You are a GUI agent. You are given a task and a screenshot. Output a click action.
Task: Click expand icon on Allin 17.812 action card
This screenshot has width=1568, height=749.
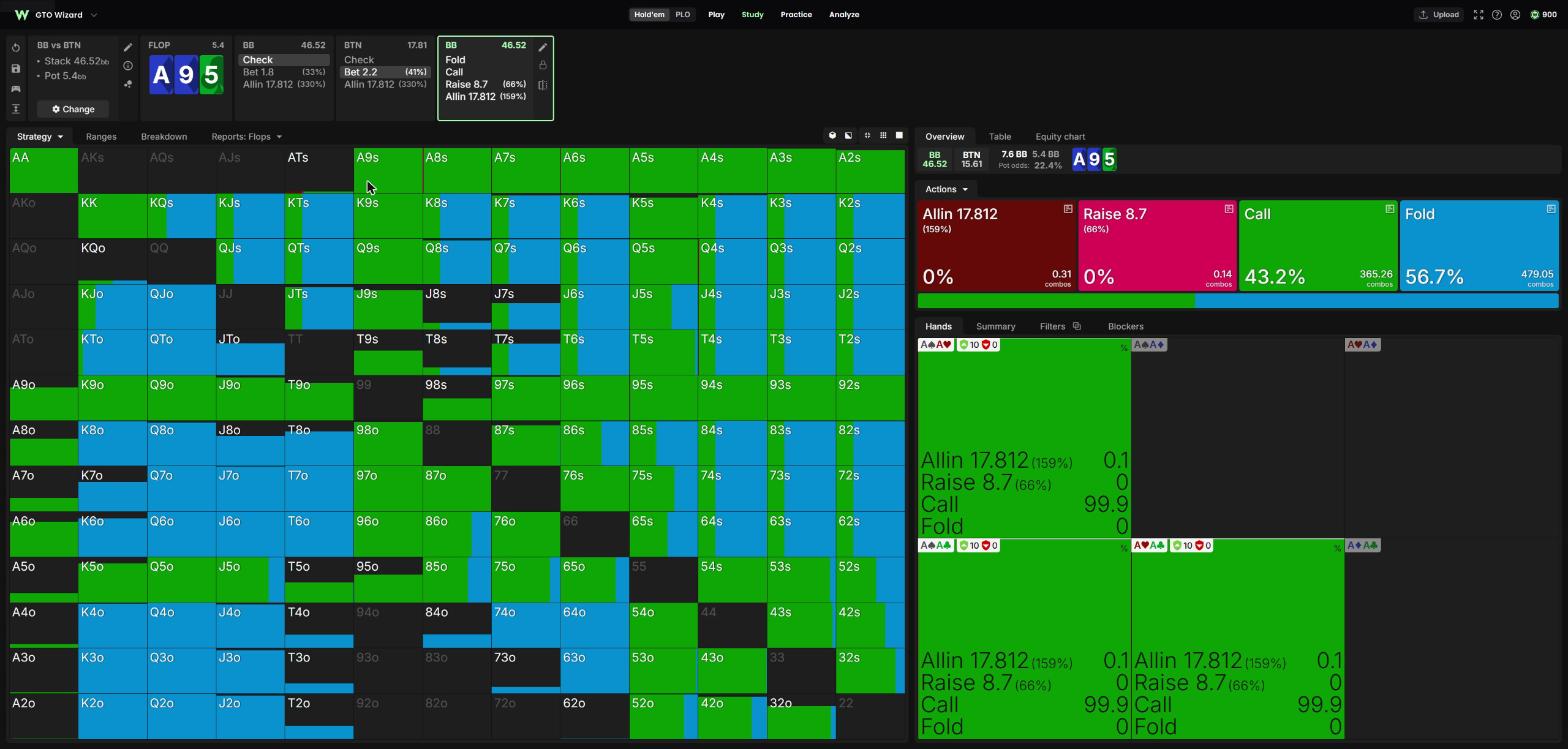point(1068,209)
